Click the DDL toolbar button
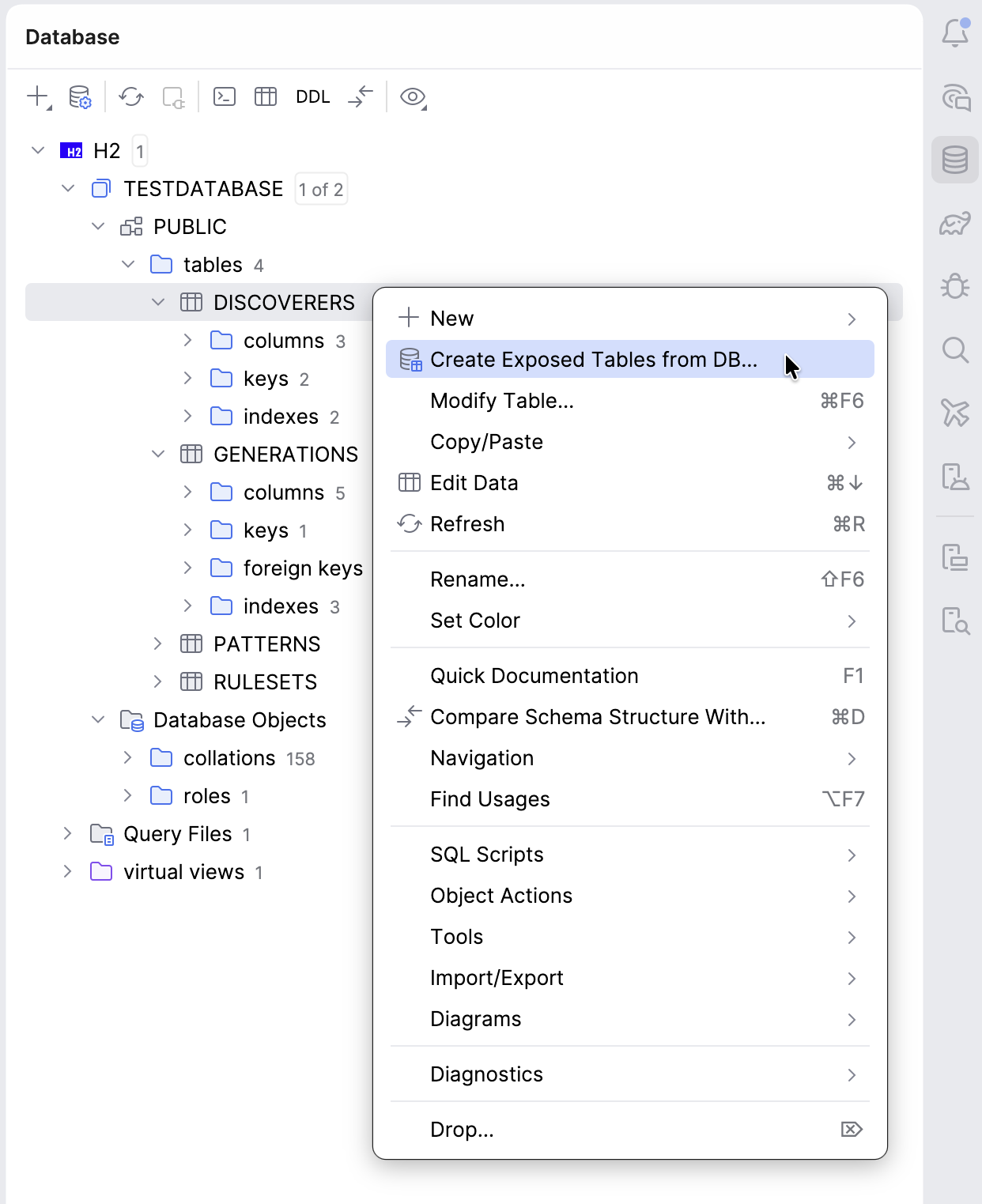This screenshot has height=1204, width=982. tap(313, 96)
